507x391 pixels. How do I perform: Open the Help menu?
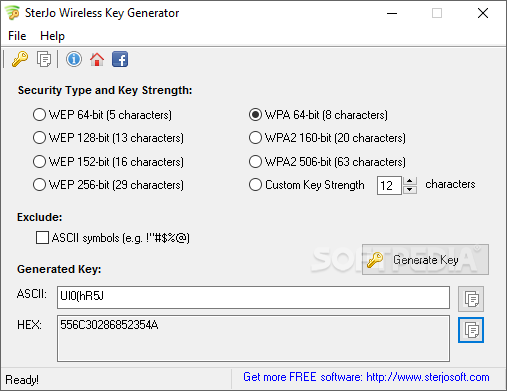click(x=52, y=36)
